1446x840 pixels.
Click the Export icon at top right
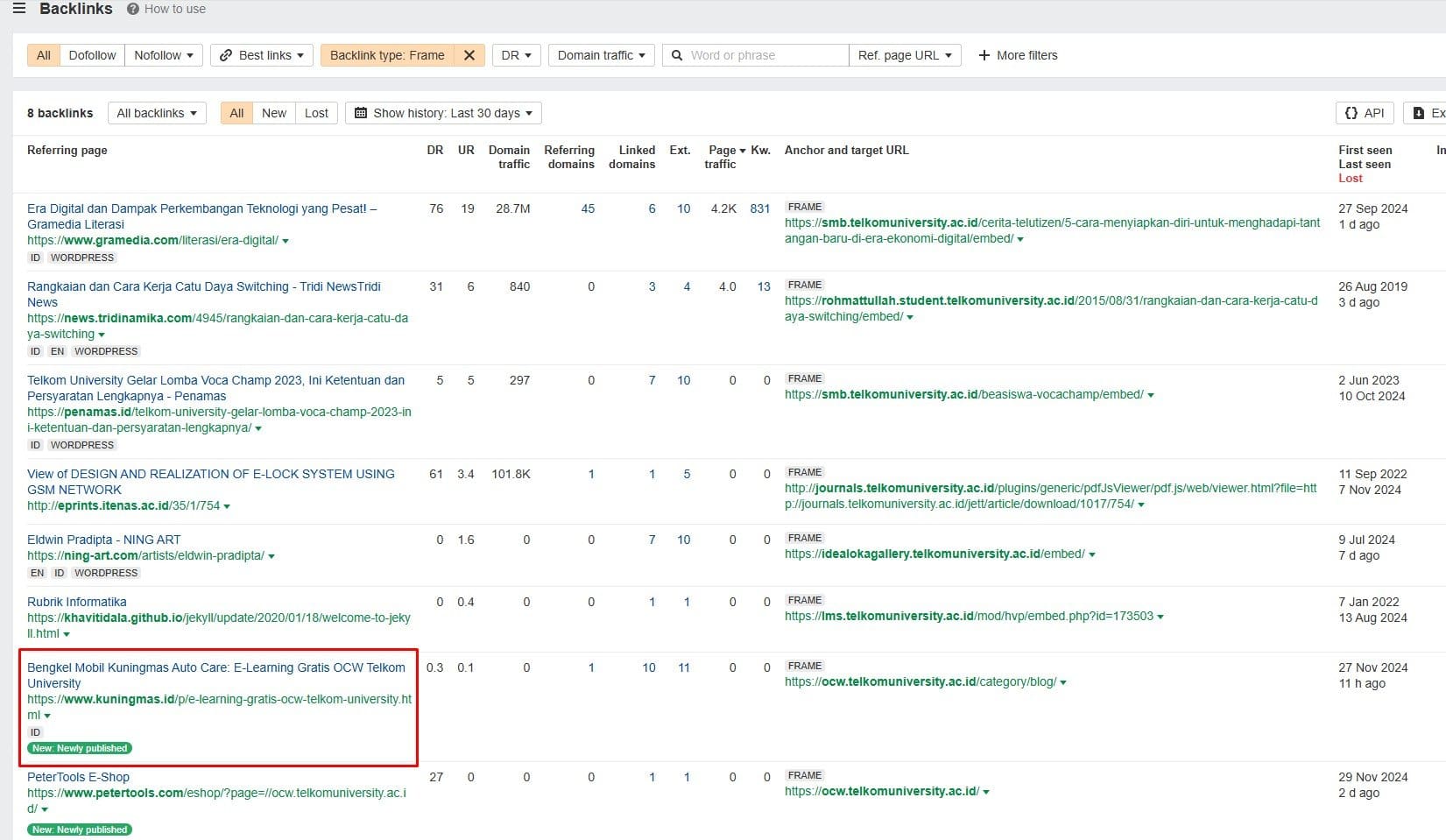click(1420, 112)
